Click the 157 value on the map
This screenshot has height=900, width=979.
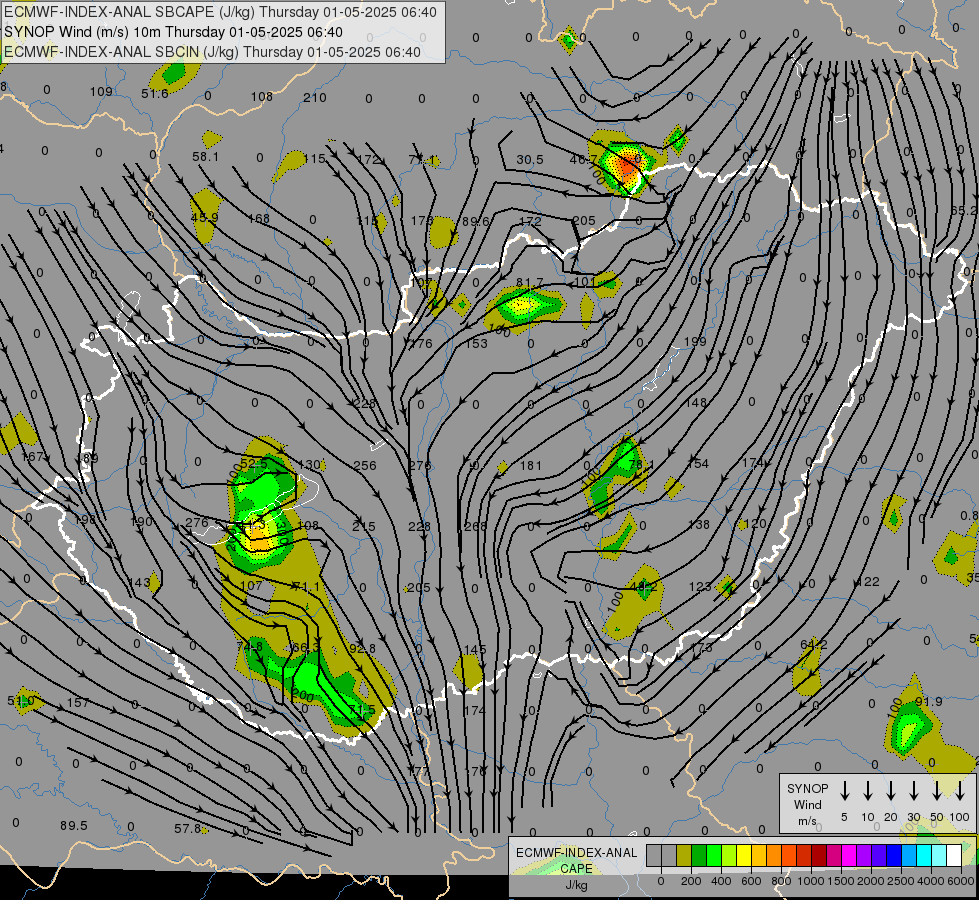pos(77,703)
